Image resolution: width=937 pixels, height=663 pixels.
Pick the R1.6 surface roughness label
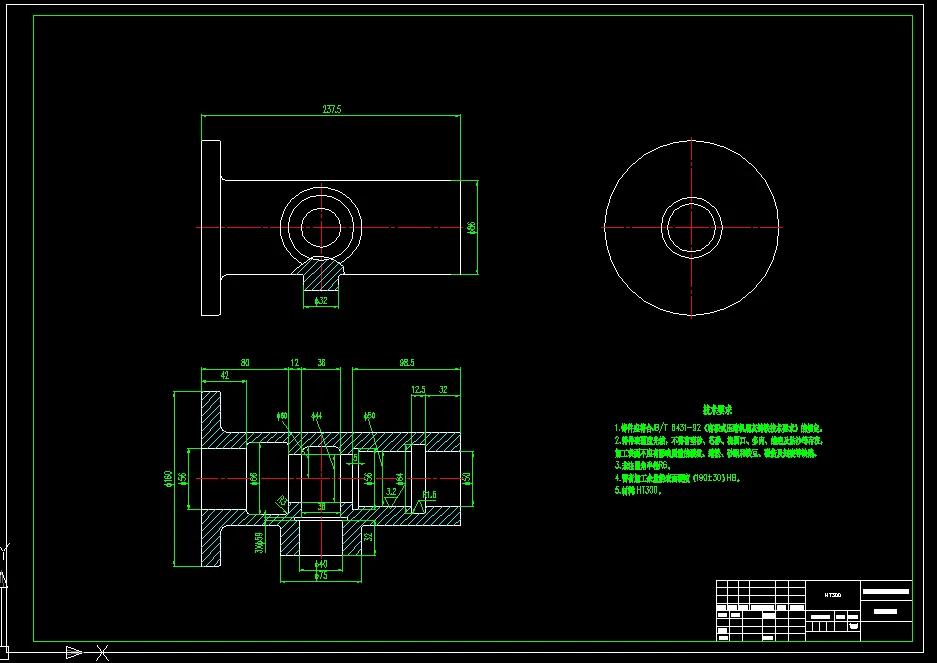click(x=429, y=495)
